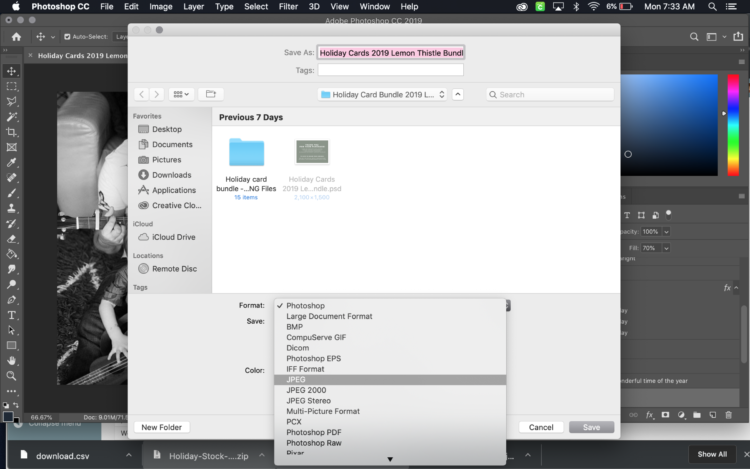The width and height of the screenshot is (750, 469).
Task: Expand download.csv options chevron
Action: pos(129,455)
